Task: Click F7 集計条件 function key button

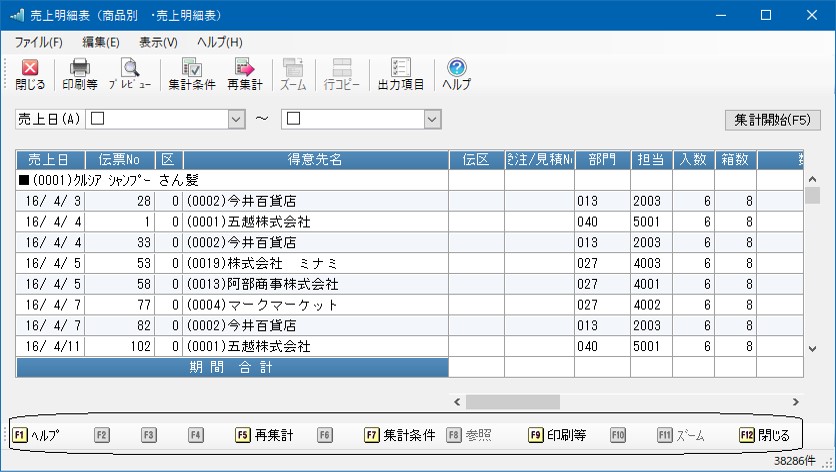Action: [x=400, y=435]
